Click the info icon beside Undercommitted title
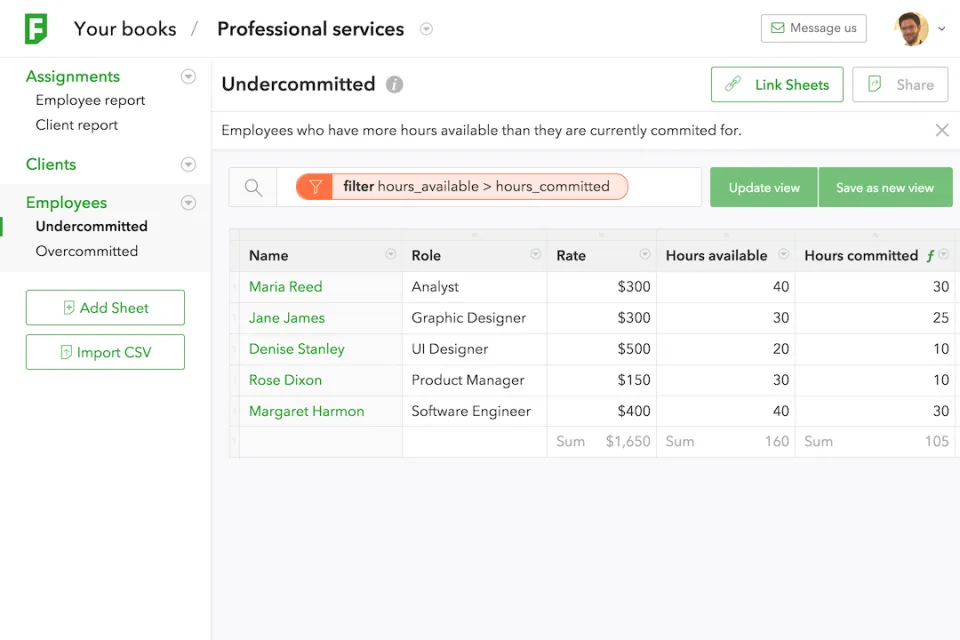 point(394,85)
